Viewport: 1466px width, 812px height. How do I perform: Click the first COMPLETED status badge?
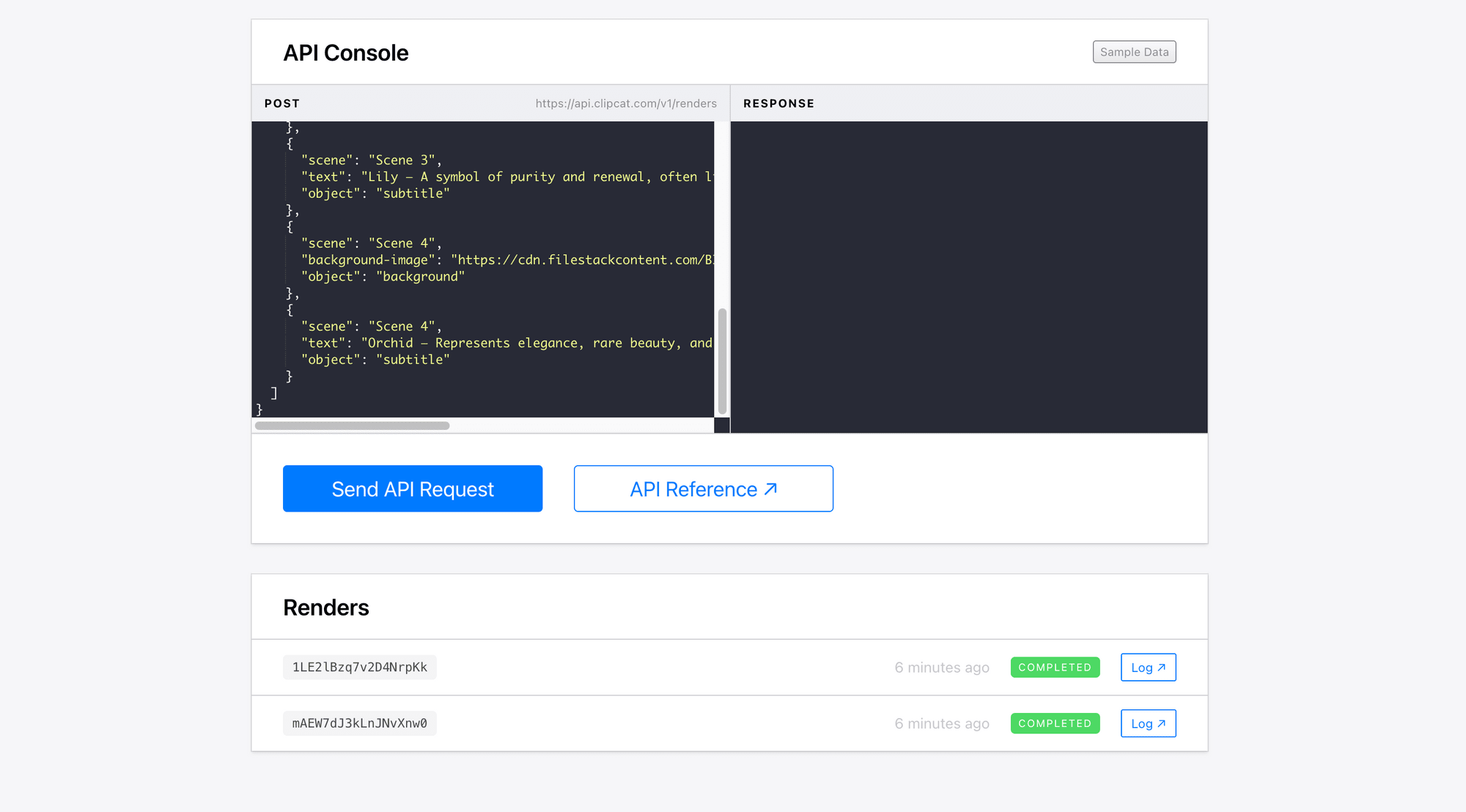pyautogui.click(x=1054, y=668)
